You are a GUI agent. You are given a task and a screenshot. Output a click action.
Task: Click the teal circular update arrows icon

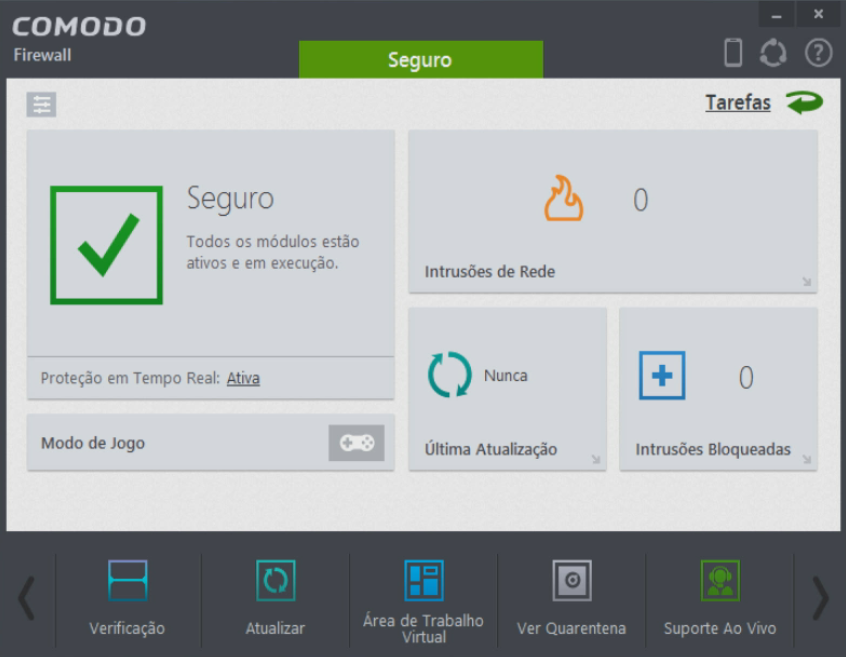click(449, 374)
